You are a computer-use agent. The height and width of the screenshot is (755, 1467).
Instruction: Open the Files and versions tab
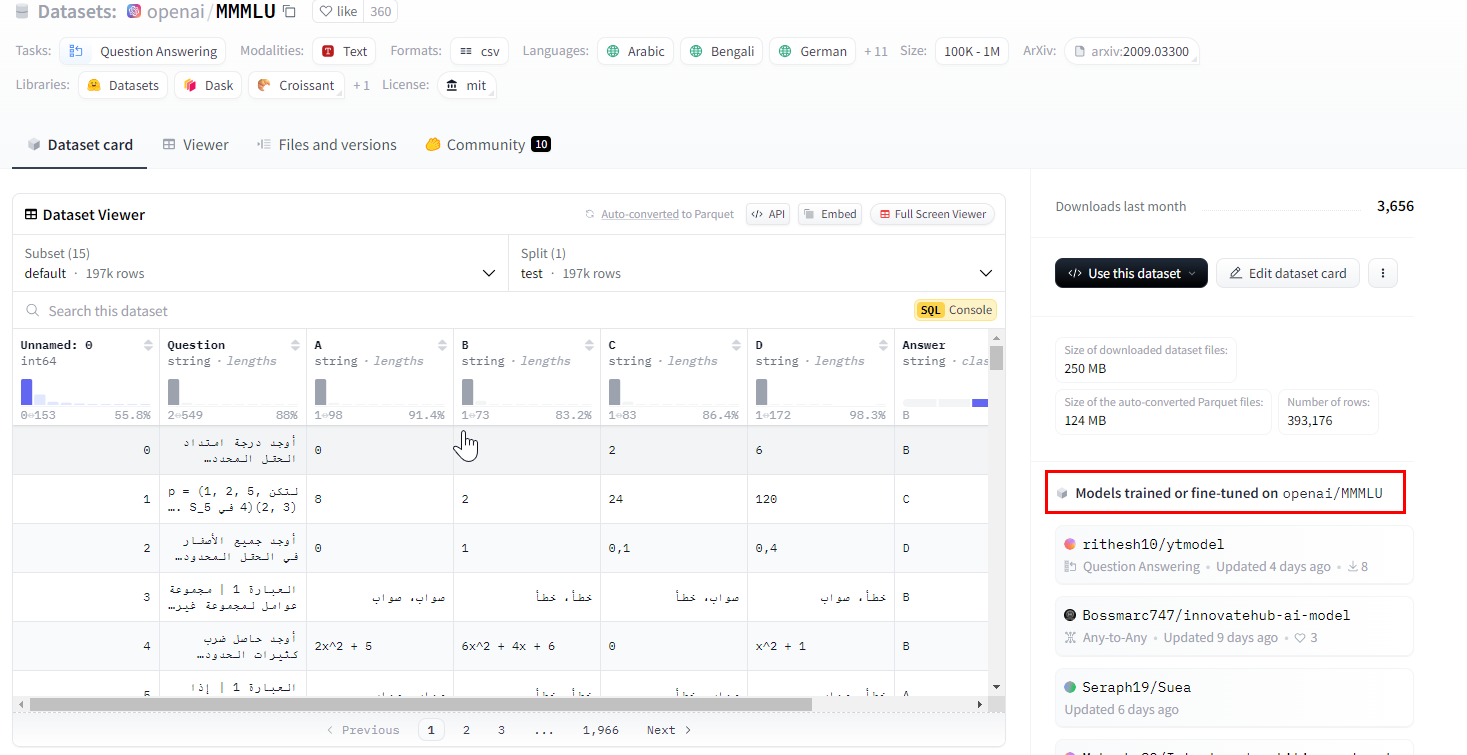click(326, 145)
